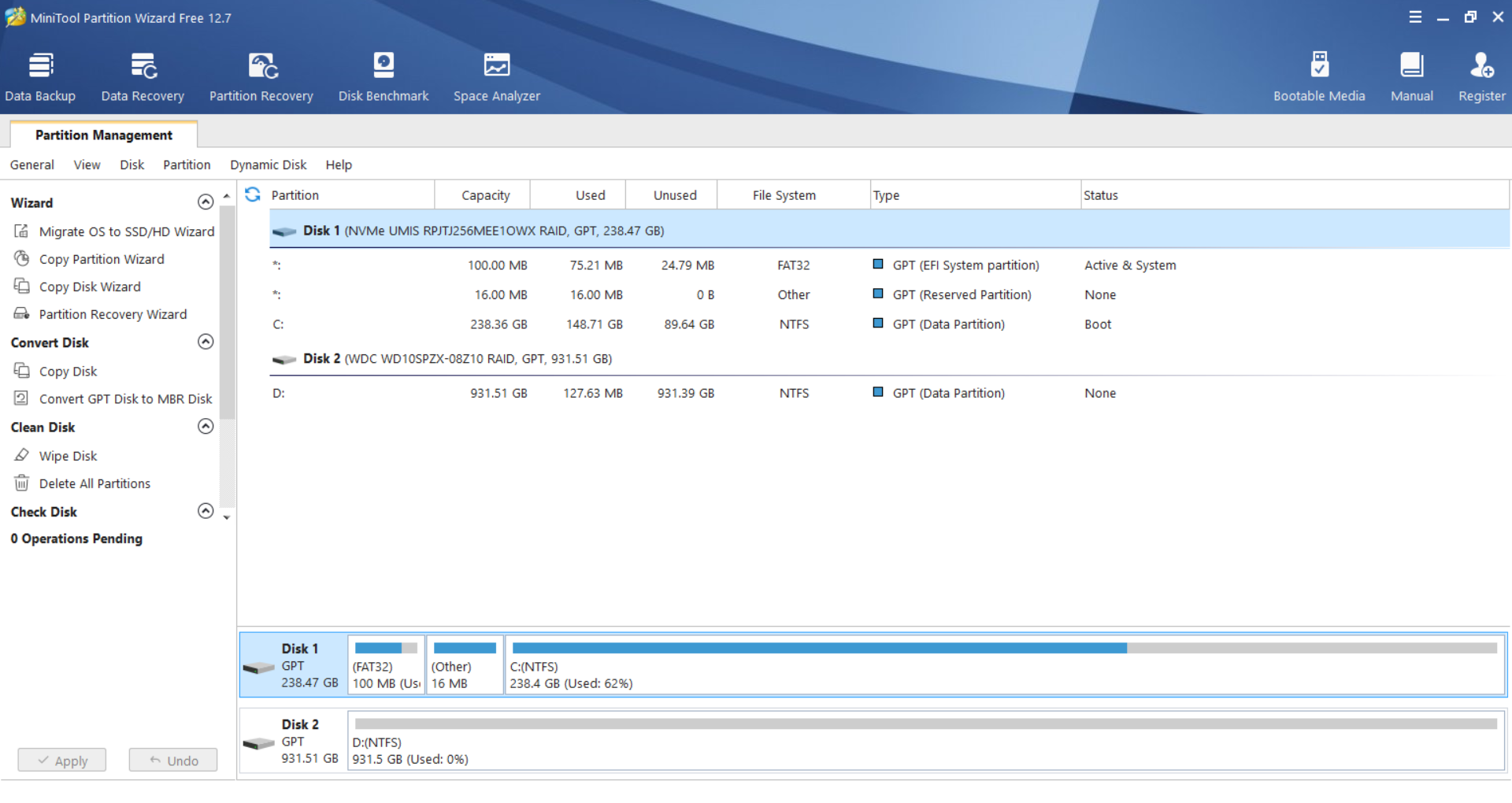Select the FAT32 100 MB partition block
This screenshot has width=1512, height=803.
(387, 665)
